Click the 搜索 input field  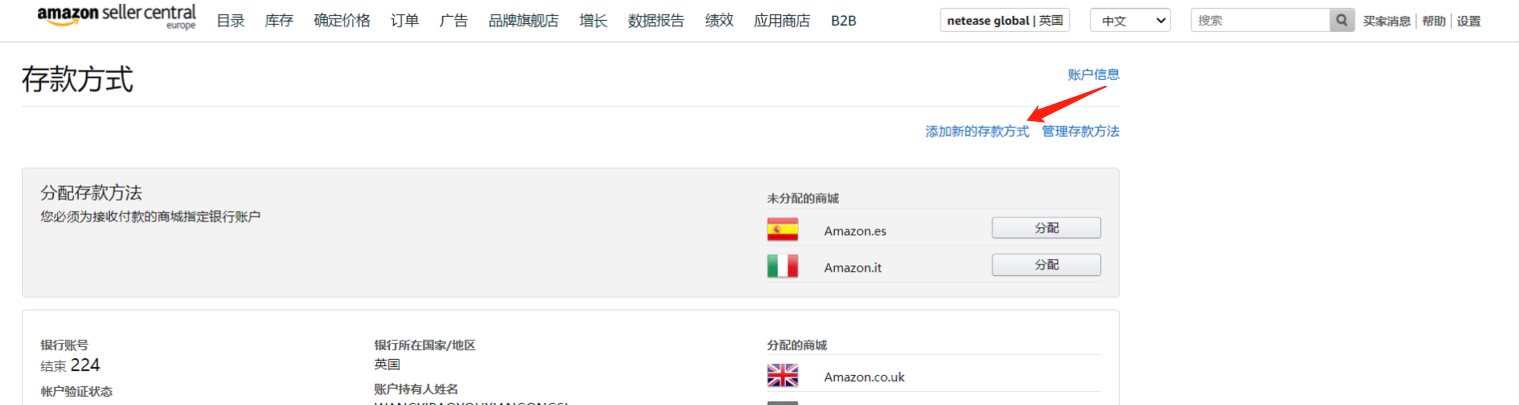coord(1259,21)
